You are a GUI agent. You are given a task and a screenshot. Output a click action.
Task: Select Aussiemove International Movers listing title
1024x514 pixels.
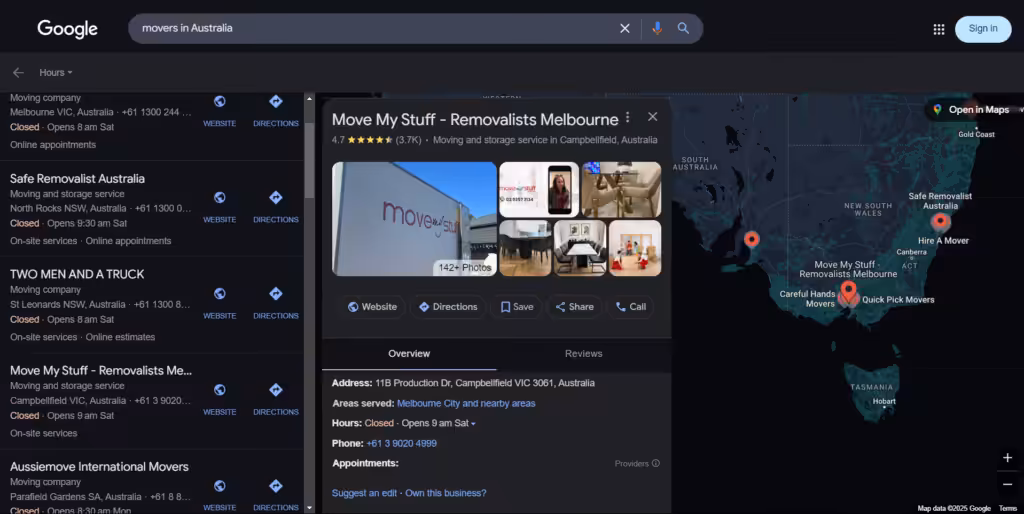point(99,466)
